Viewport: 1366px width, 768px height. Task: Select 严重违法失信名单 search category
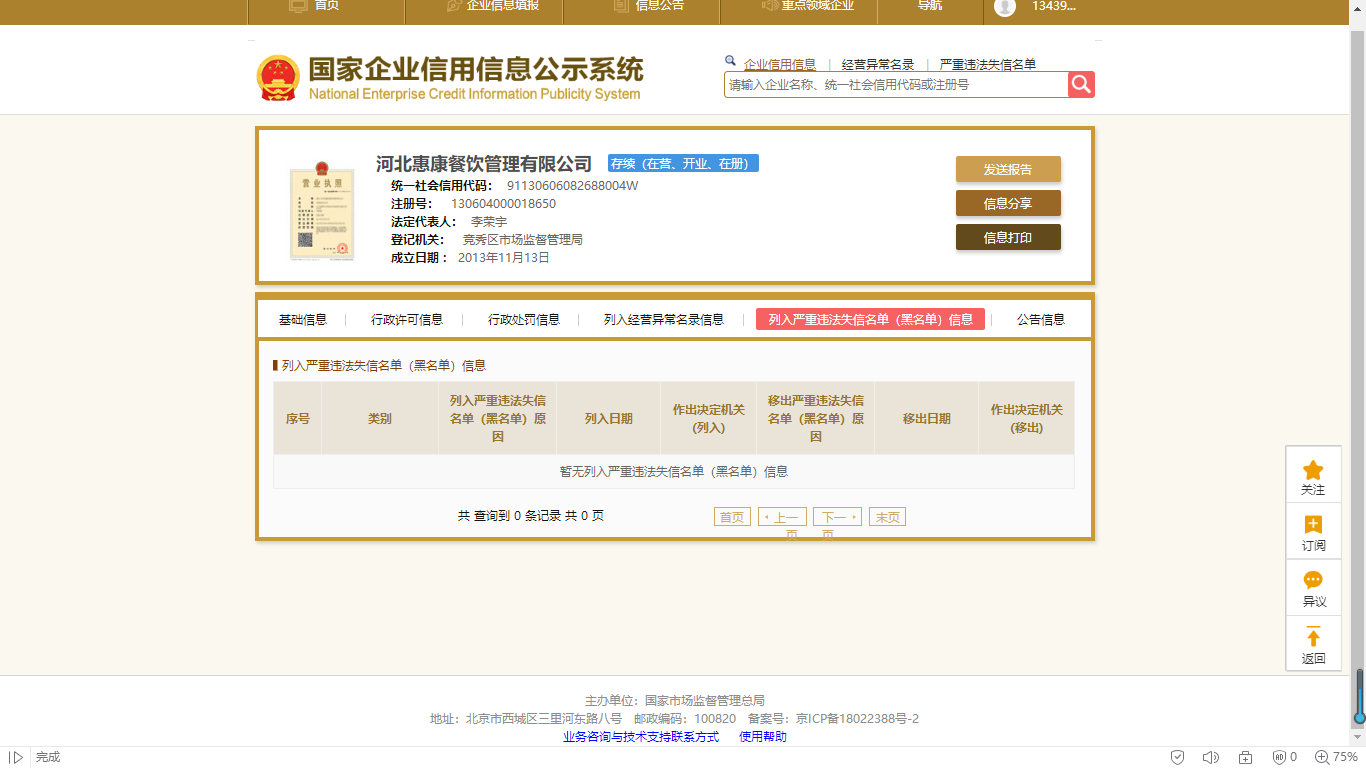[x=988, y=65]
